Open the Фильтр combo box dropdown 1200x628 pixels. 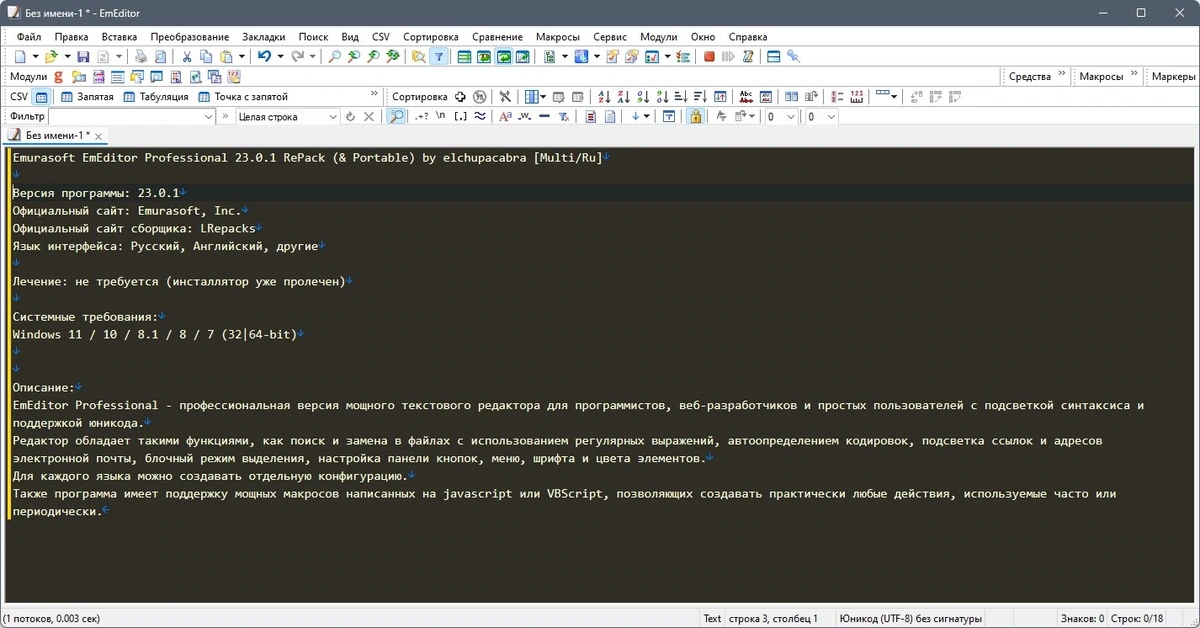pyautogui.click(x=209, y=117)
